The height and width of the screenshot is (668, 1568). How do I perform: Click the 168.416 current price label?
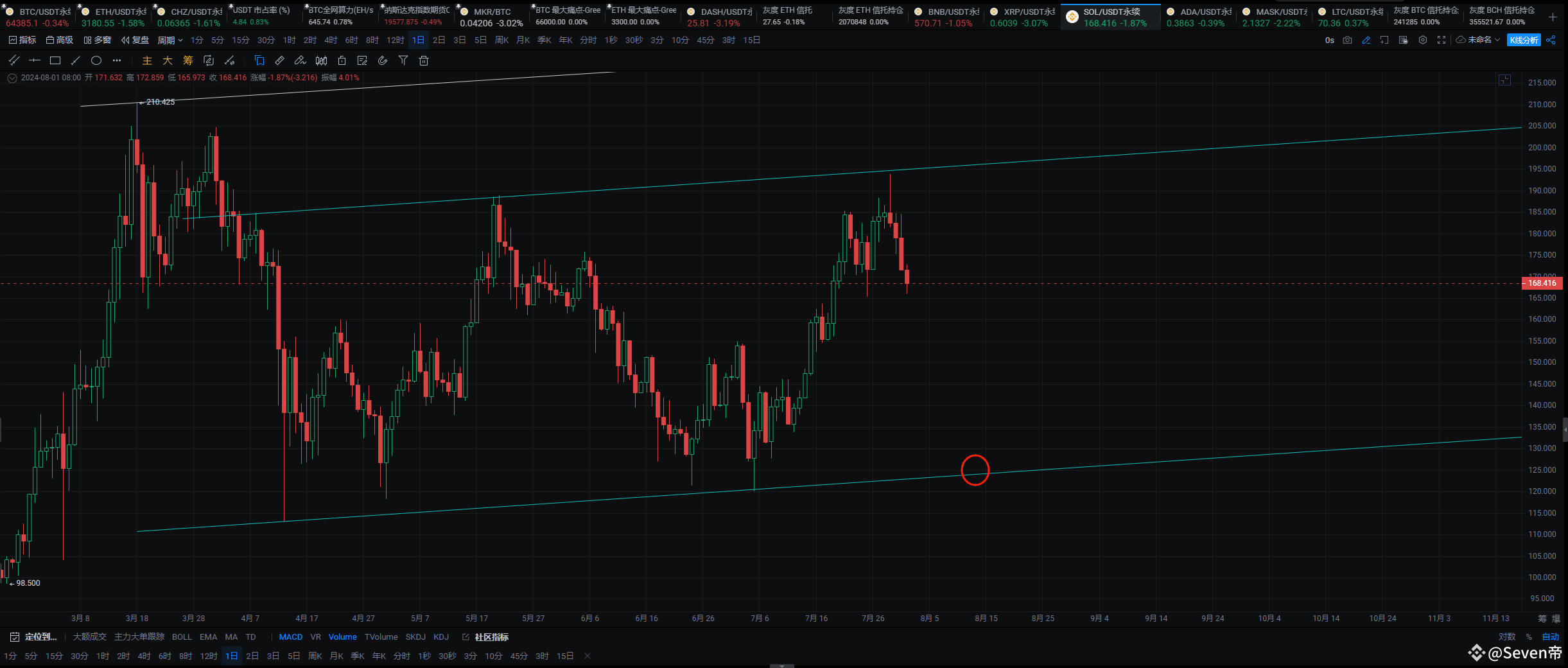pyautogui.click(x=1542, y=283)
